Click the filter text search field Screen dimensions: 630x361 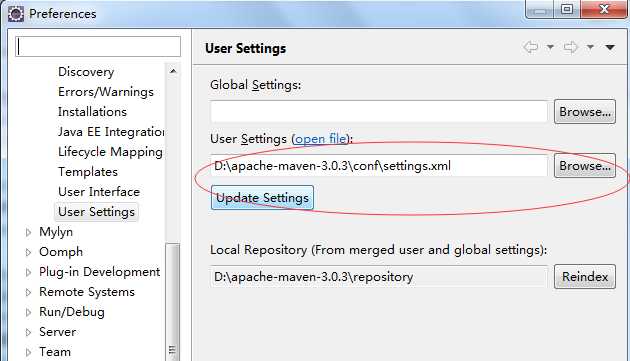click(98, 47)
